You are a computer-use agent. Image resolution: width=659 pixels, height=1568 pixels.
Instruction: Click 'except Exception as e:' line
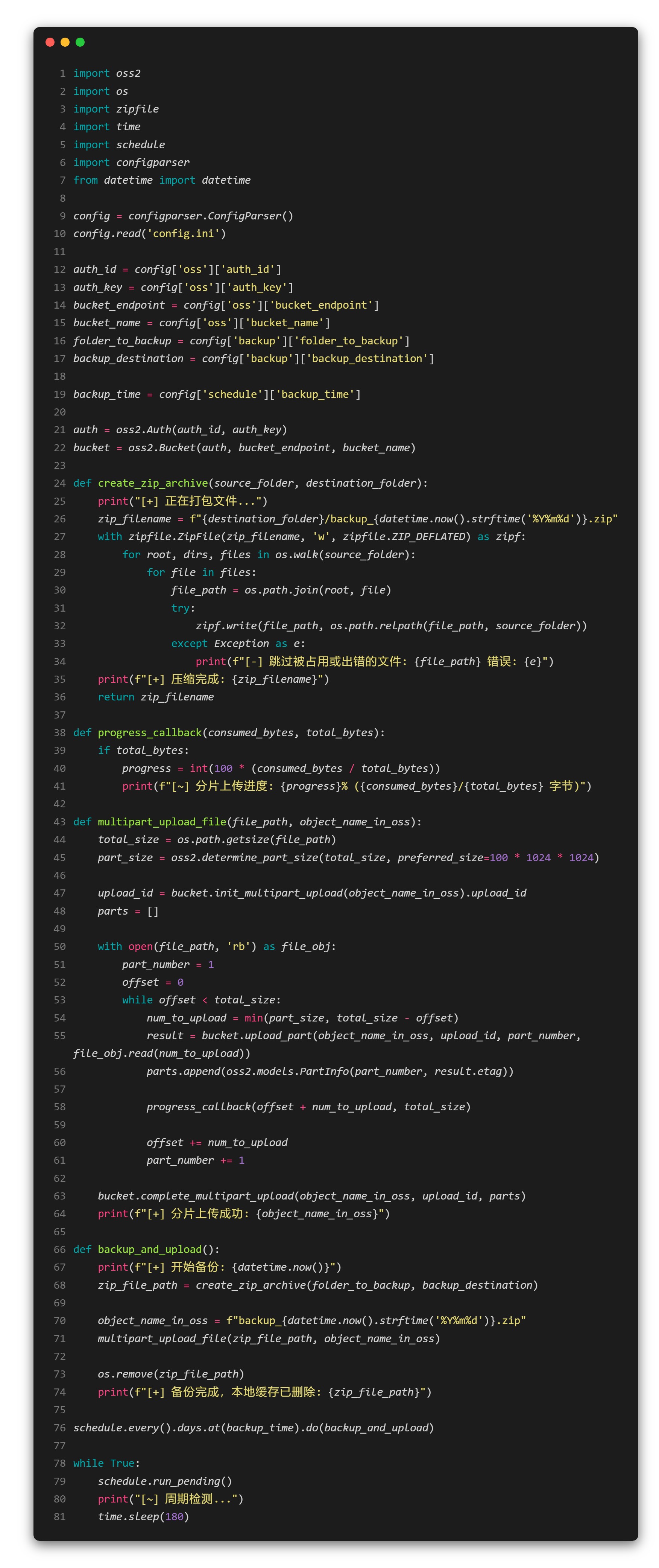(x=238, y=643)
